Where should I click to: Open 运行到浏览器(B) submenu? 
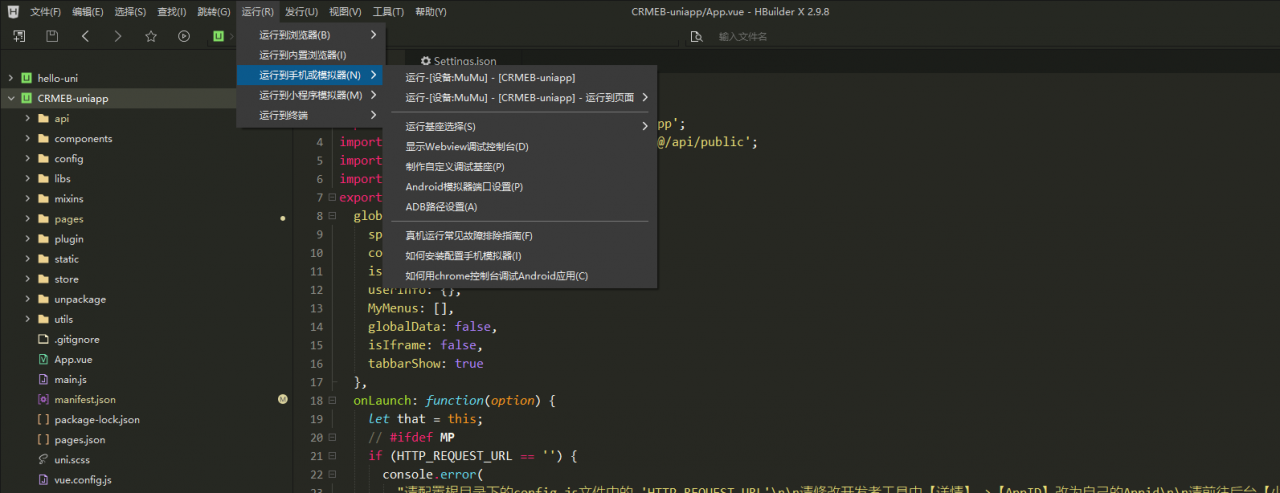click(x=309, y=35)
